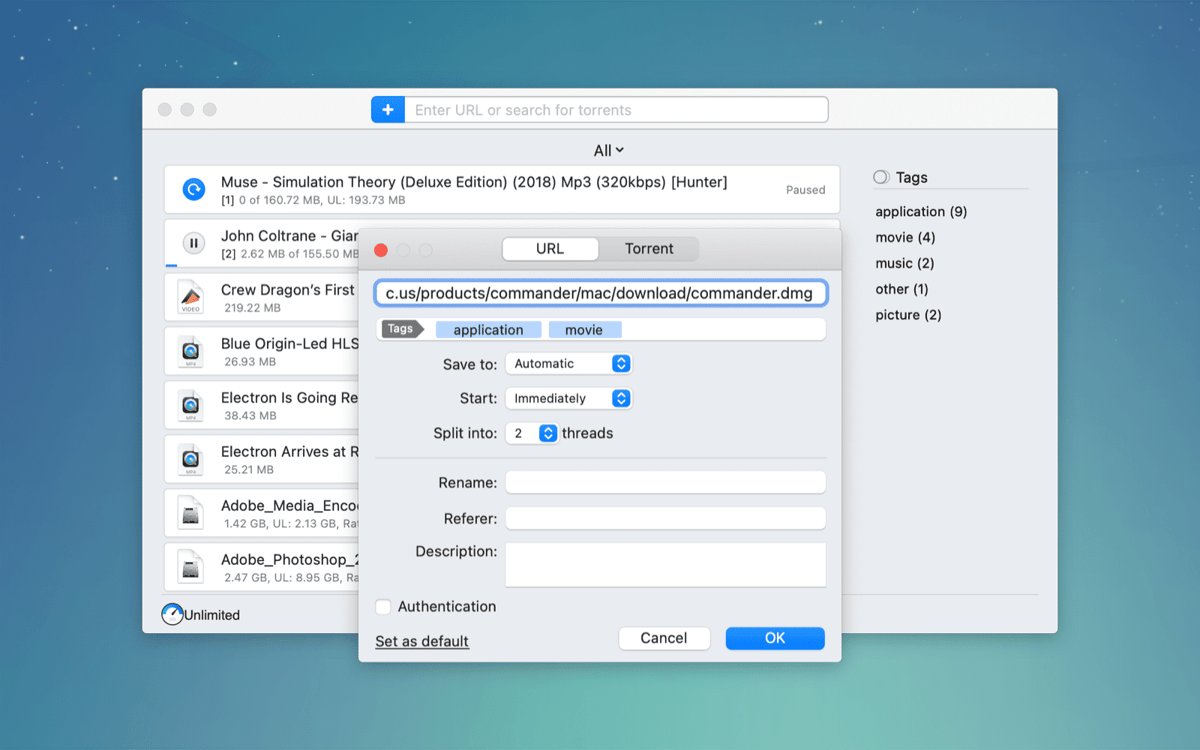
Task: Switch to the Torrent tab
Action: tap(649, 249)
